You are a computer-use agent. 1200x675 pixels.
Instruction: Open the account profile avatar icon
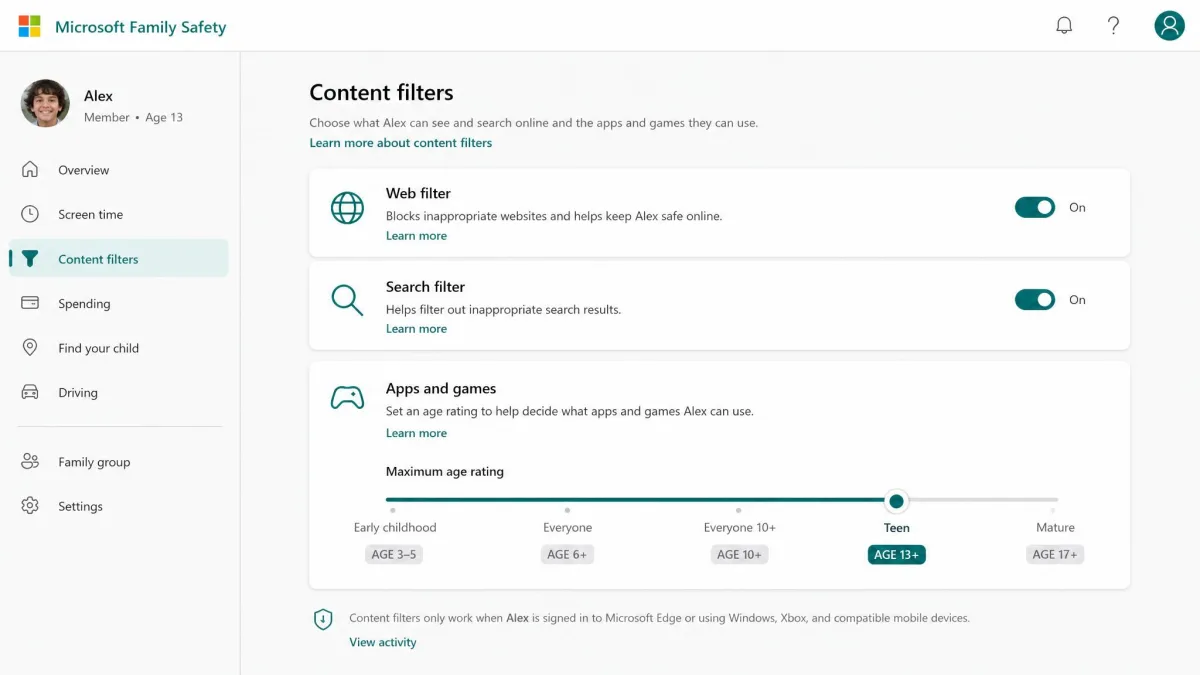1169,26
